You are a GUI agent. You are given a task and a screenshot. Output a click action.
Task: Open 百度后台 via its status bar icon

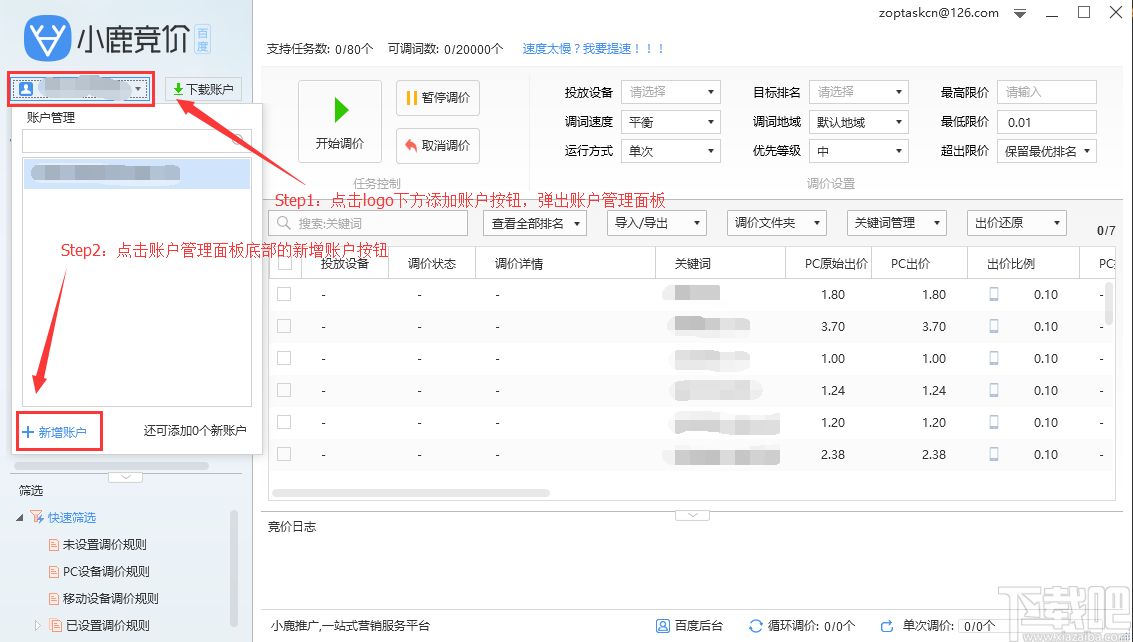coord(662,625)
